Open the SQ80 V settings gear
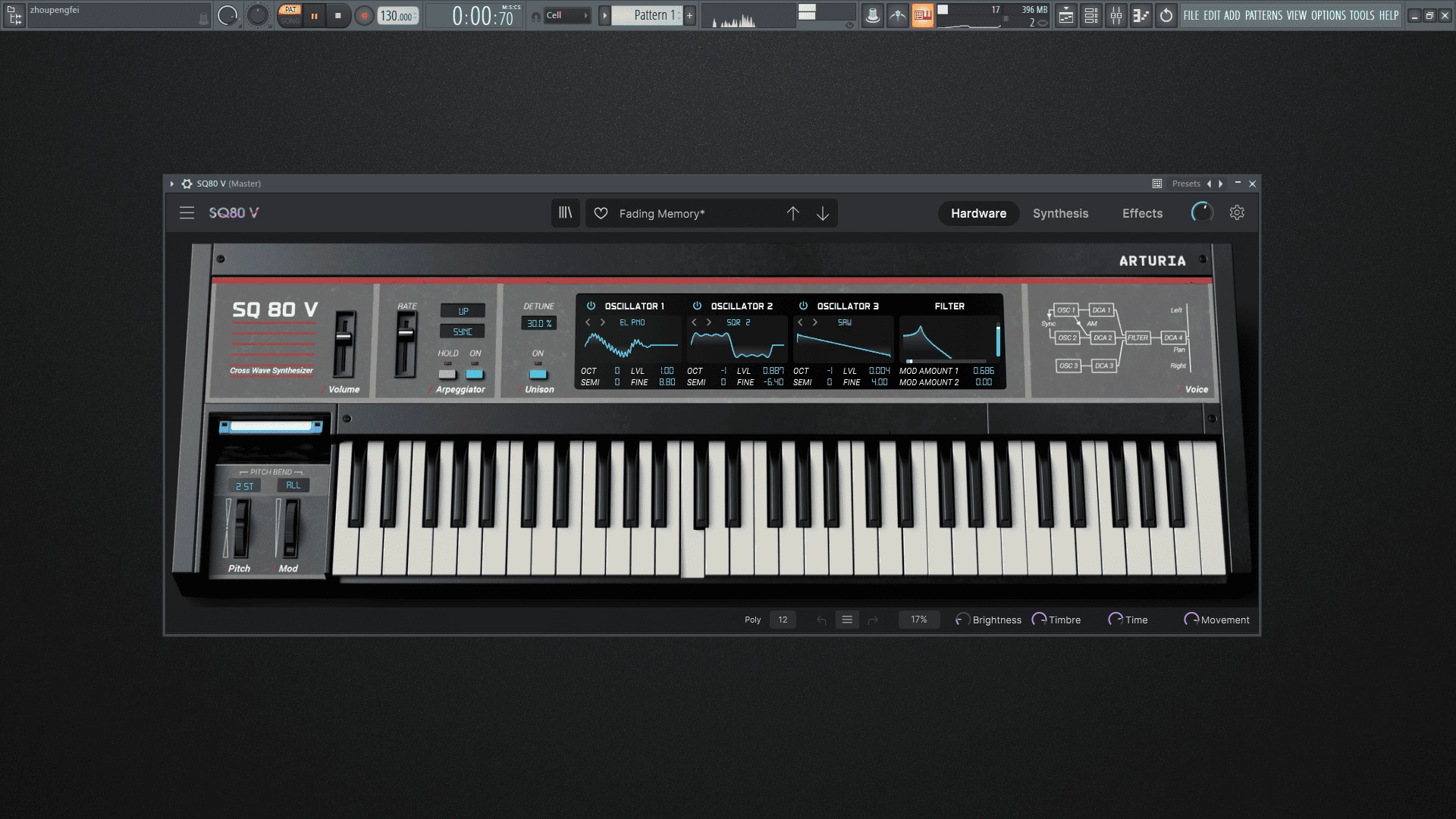The image size is (1456, 819). tap(1237, 213)
